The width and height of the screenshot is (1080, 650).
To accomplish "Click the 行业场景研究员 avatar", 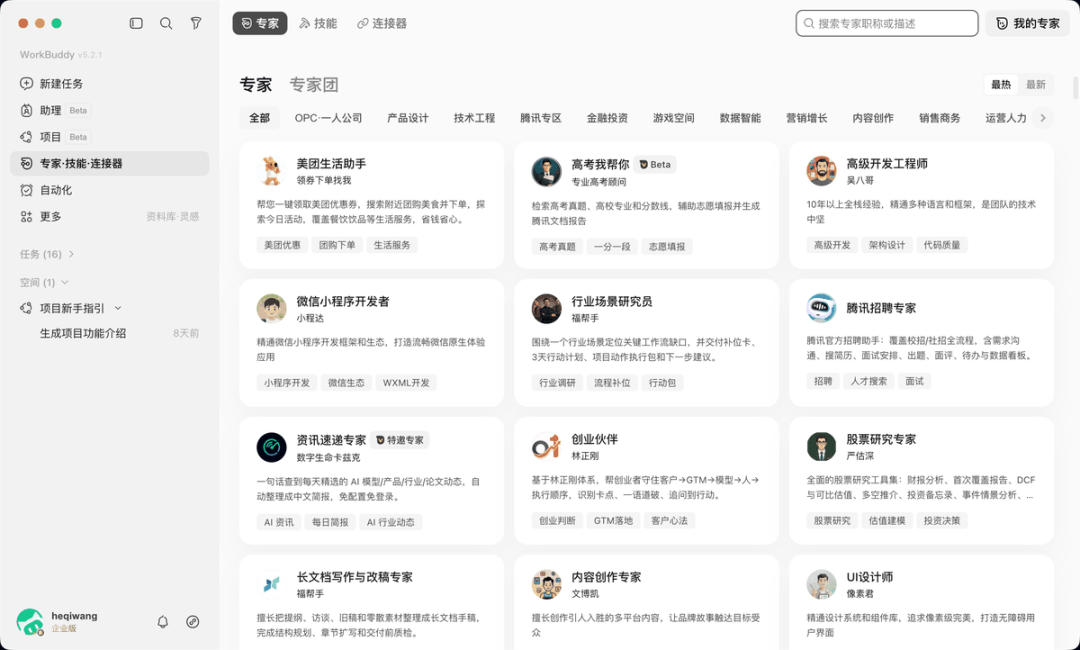I will [x=546, y=308].
